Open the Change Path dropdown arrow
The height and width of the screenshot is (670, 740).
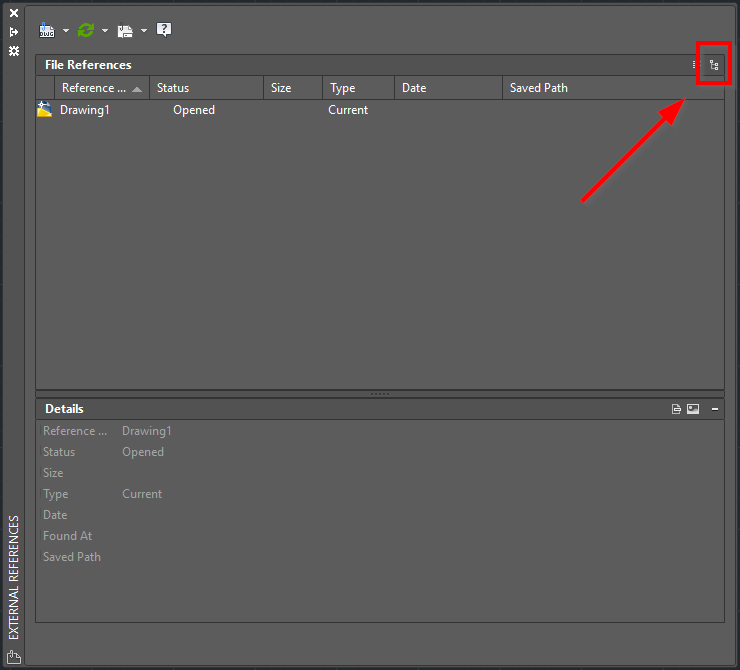tap(144, 31)
